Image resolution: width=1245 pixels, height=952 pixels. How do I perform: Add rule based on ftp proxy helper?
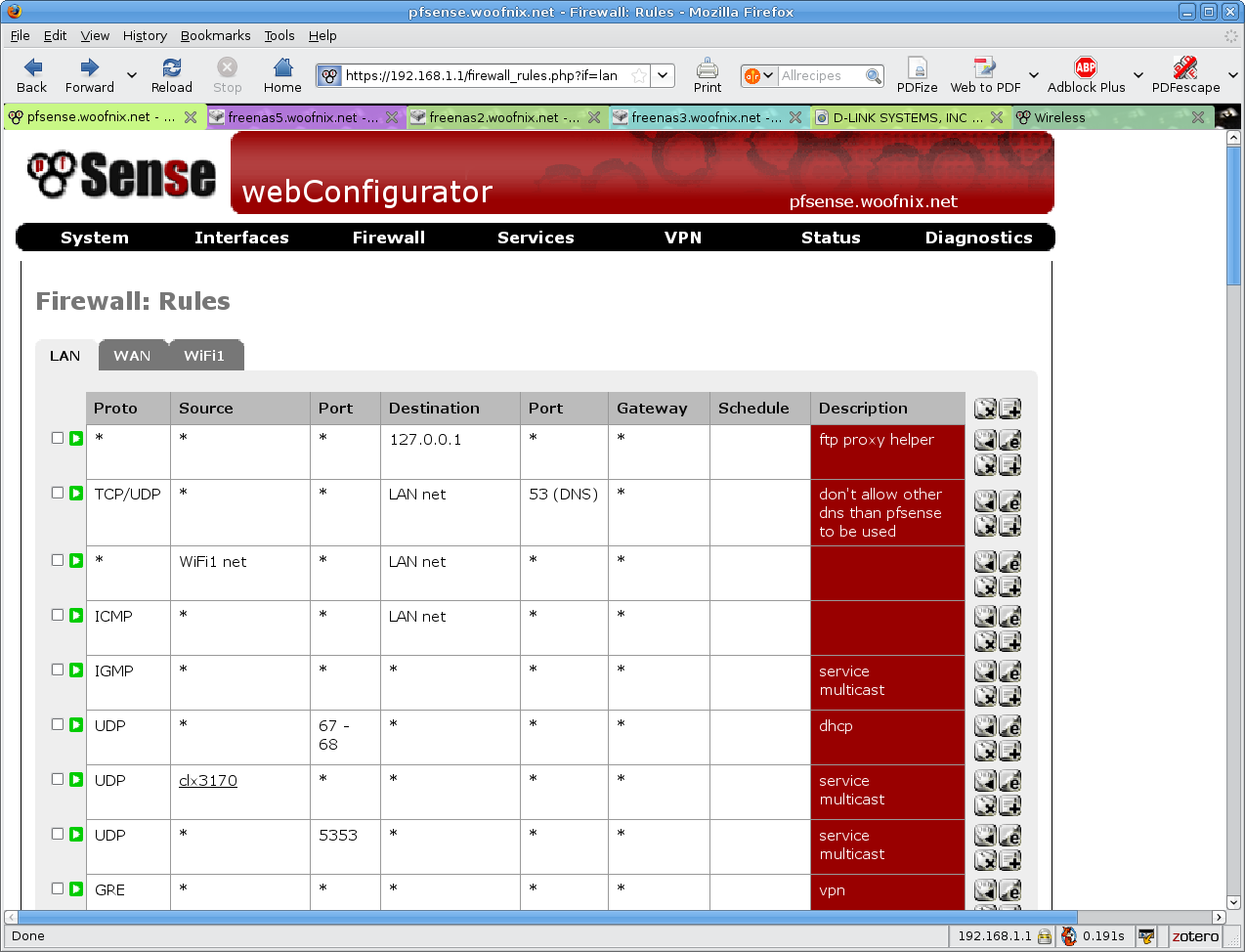pyautogui.click(x=1009, y=464)
